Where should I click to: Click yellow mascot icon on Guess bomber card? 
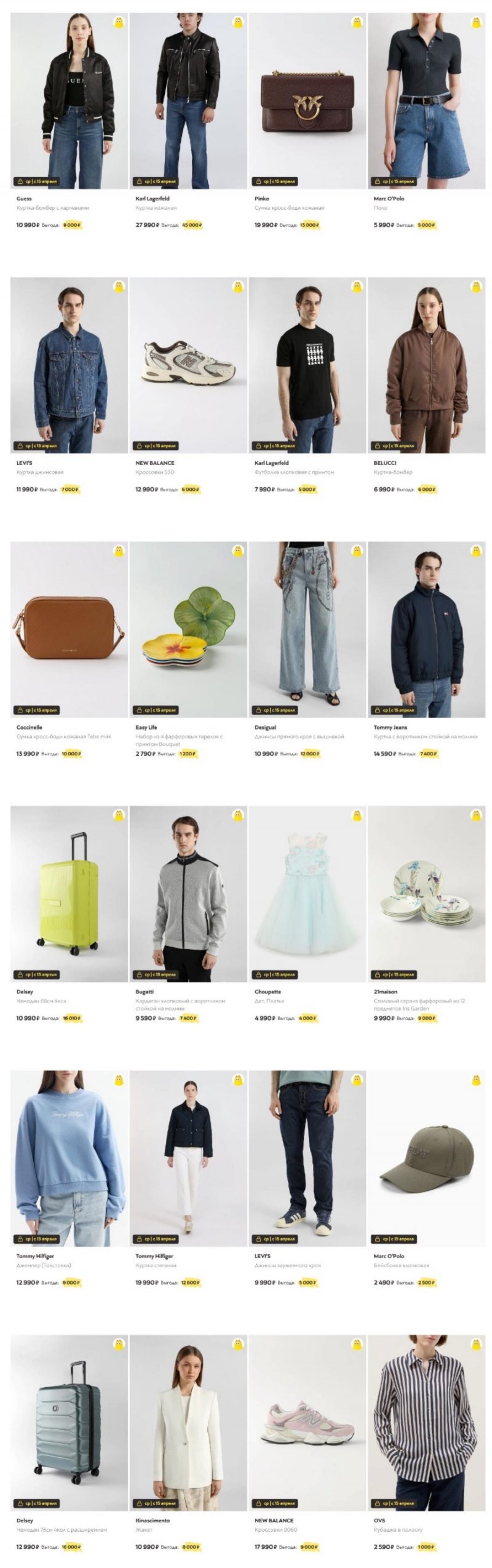tap(119, 23)
